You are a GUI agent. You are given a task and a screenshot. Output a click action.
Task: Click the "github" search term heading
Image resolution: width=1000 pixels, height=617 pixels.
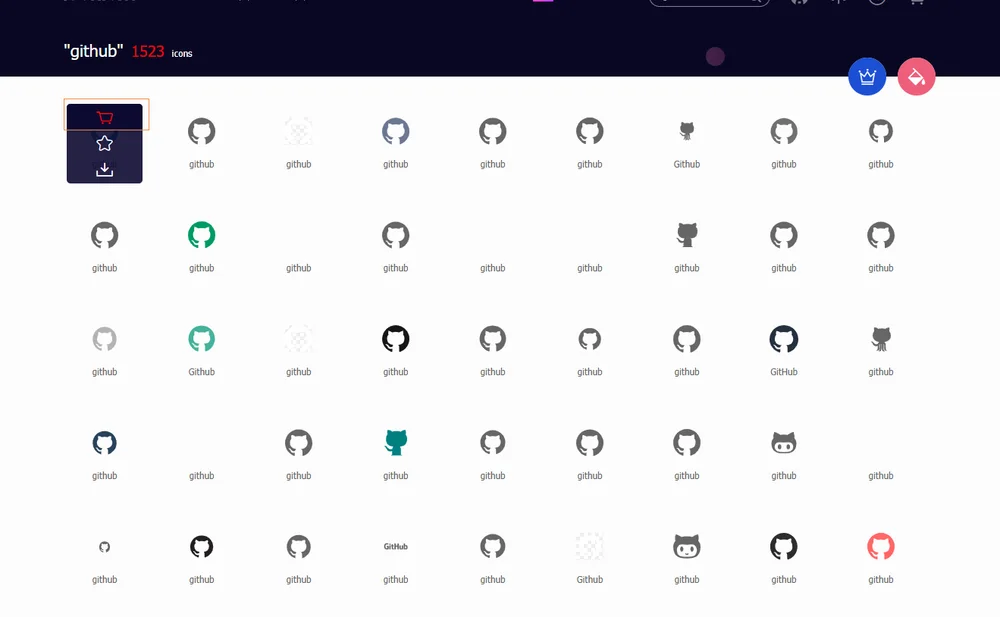93,51
